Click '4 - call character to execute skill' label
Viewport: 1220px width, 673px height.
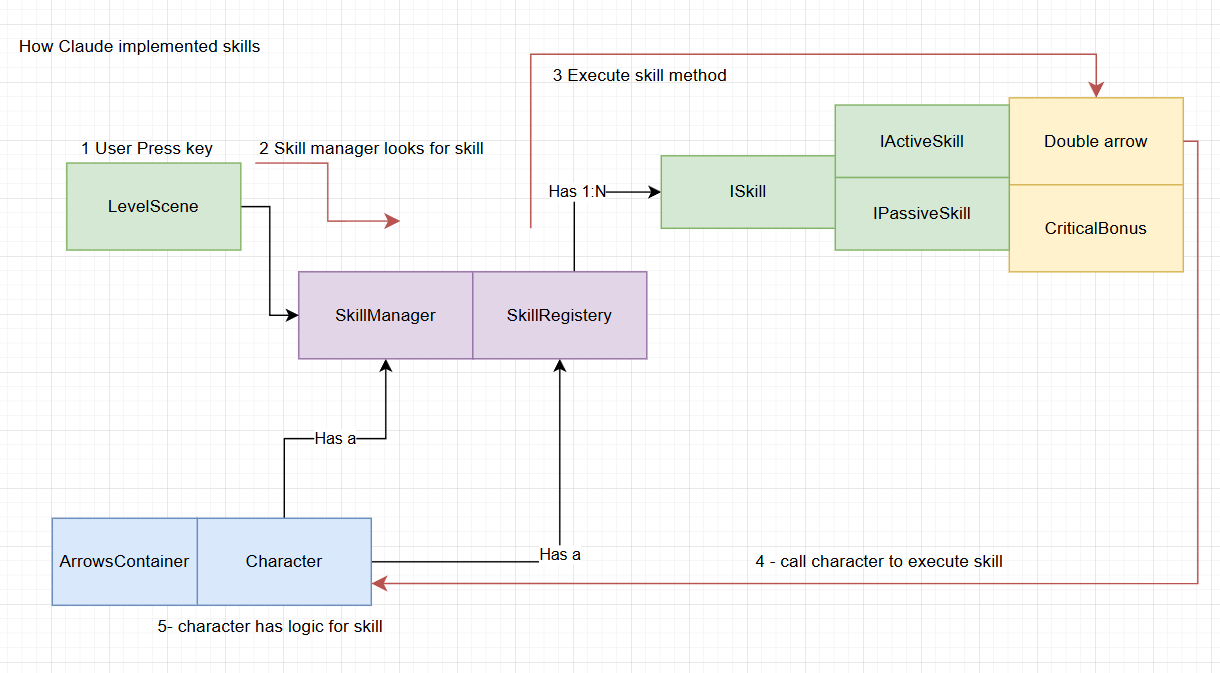coord(878,561)
